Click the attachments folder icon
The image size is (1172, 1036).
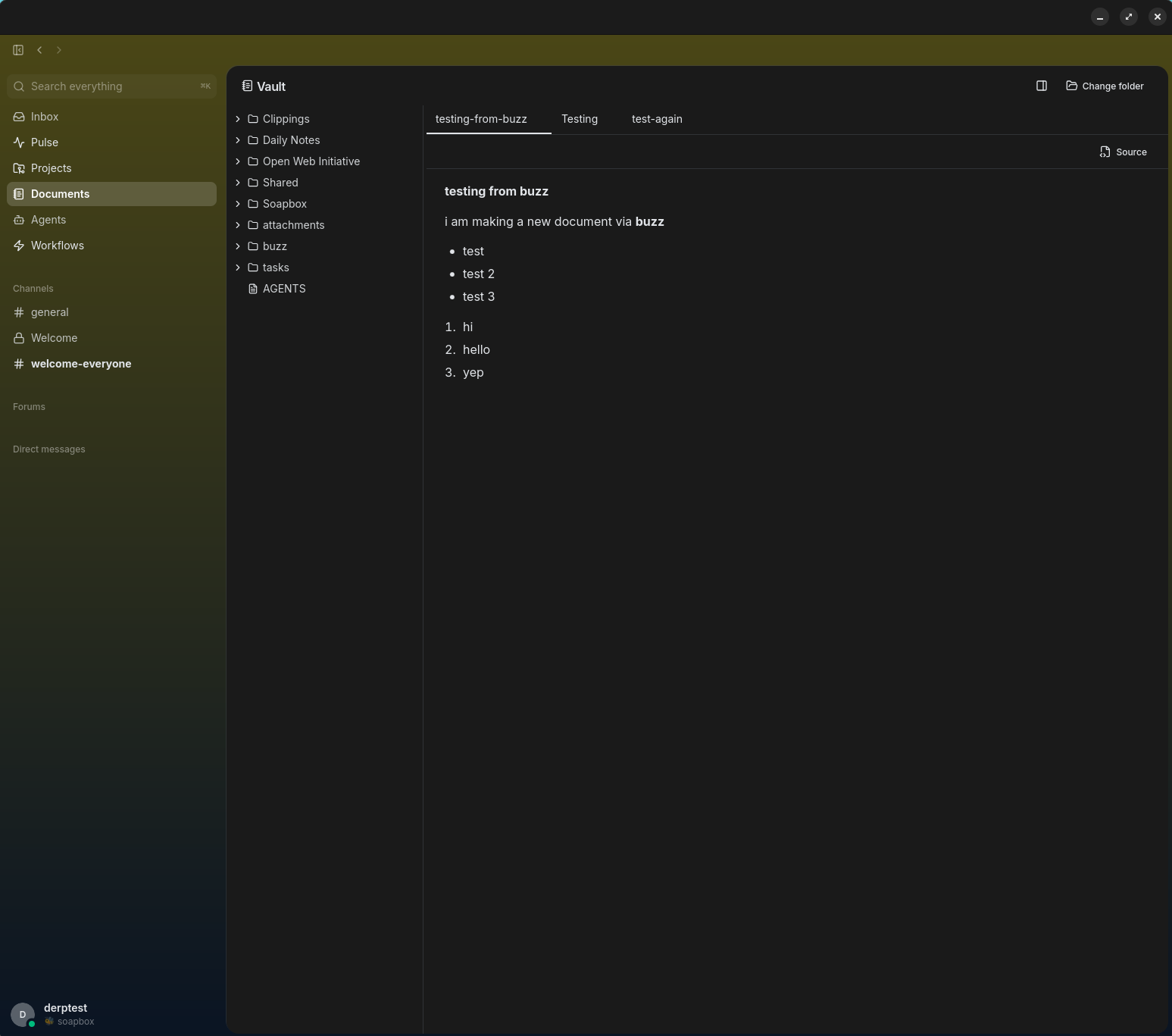(253, 225)
